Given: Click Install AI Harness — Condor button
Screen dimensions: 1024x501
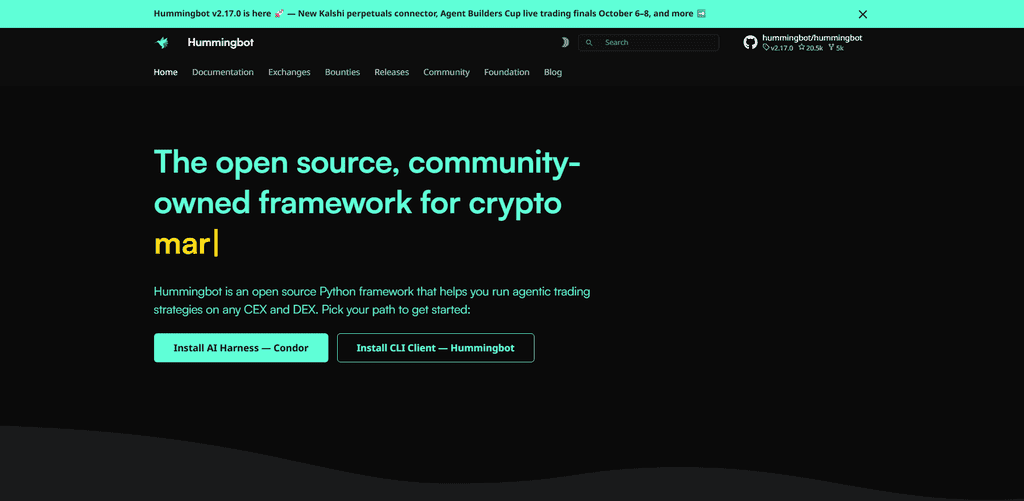Looking at the screenshot, I should [x=241, y=347].
